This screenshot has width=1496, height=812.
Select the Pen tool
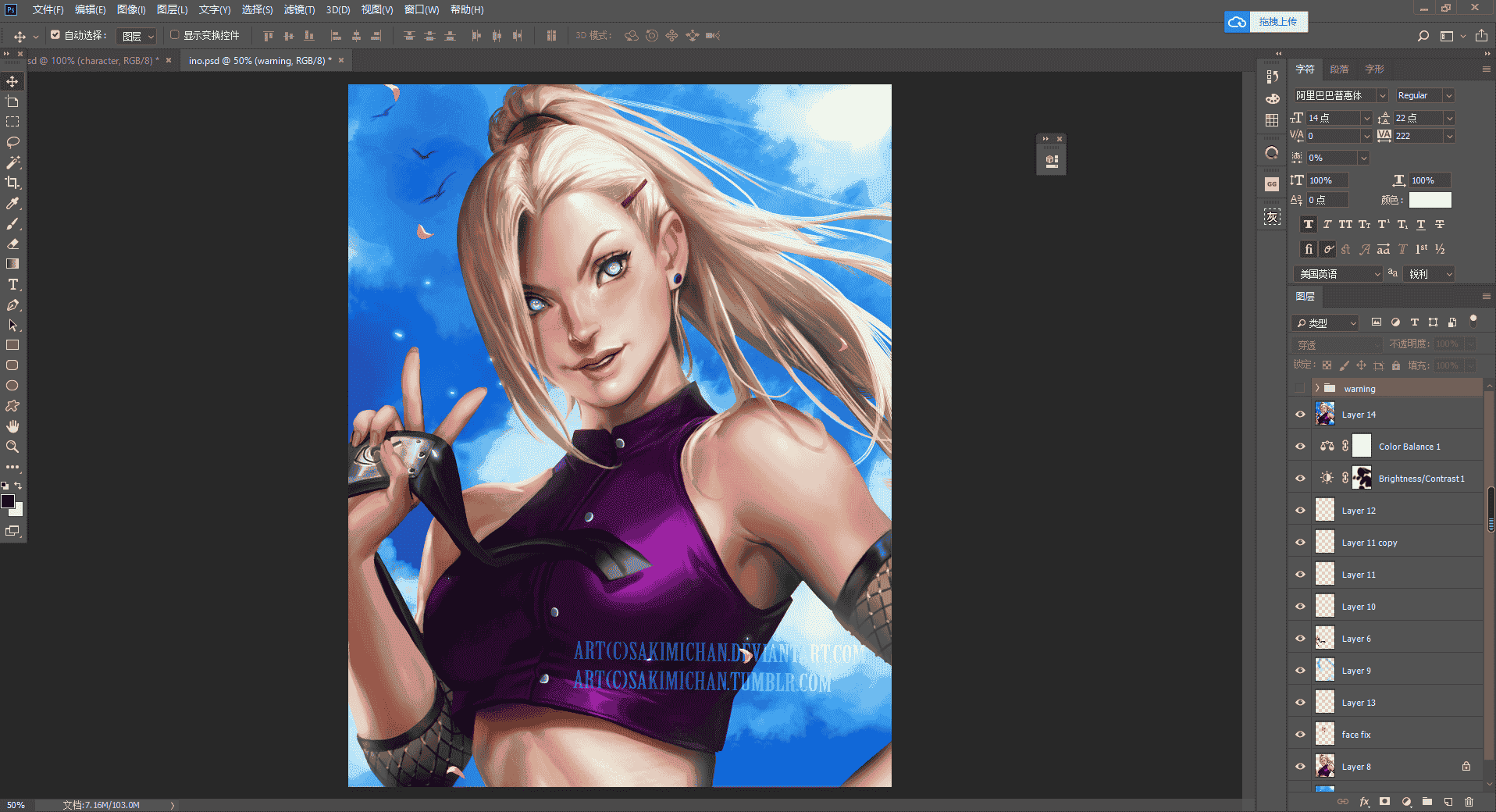click(12, 304)
